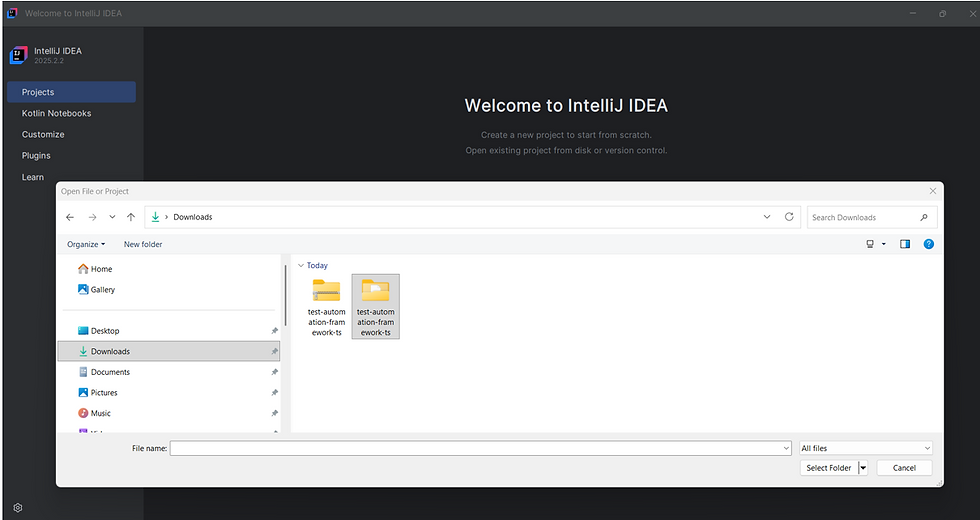Expand the File name dropdown arrow
980x520 pixels.
[786, 448]
